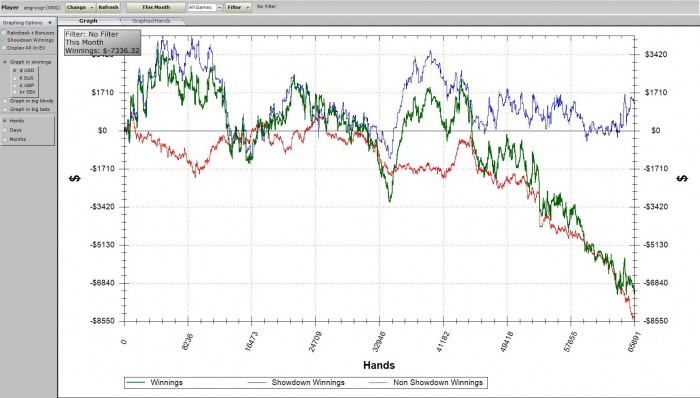
Task: Choose Days as the x-axis unit
Action: [5, 130]
